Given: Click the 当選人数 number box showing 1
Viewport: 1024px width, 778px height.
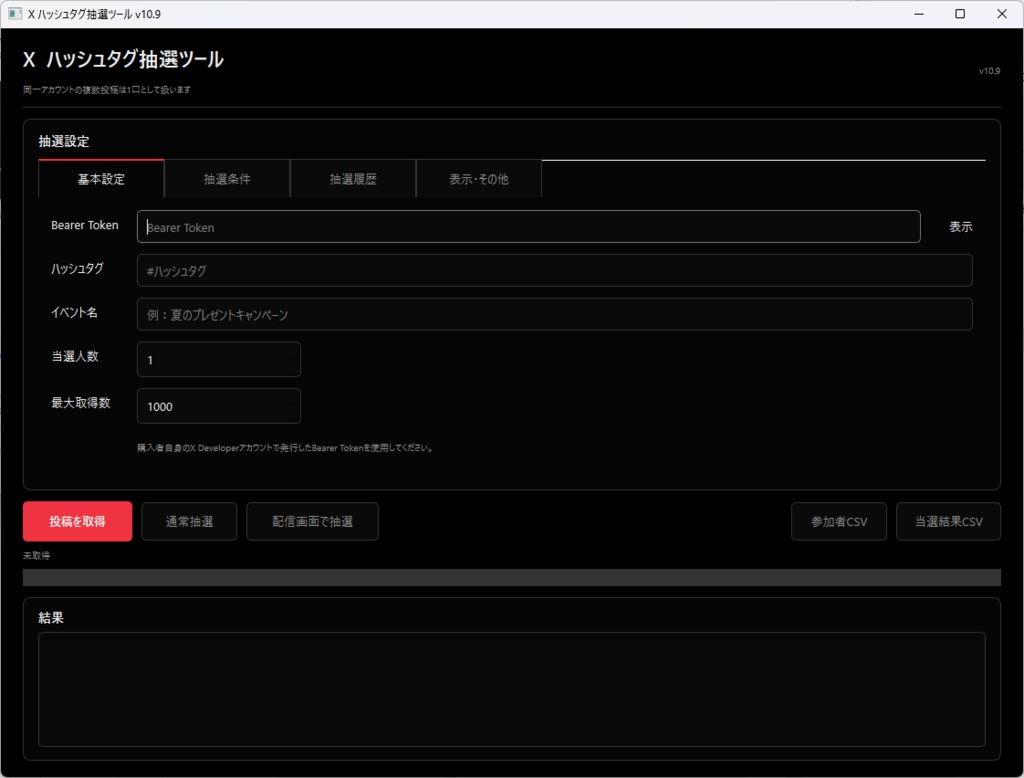Looking at the screenshot, I should click(219, 359).
